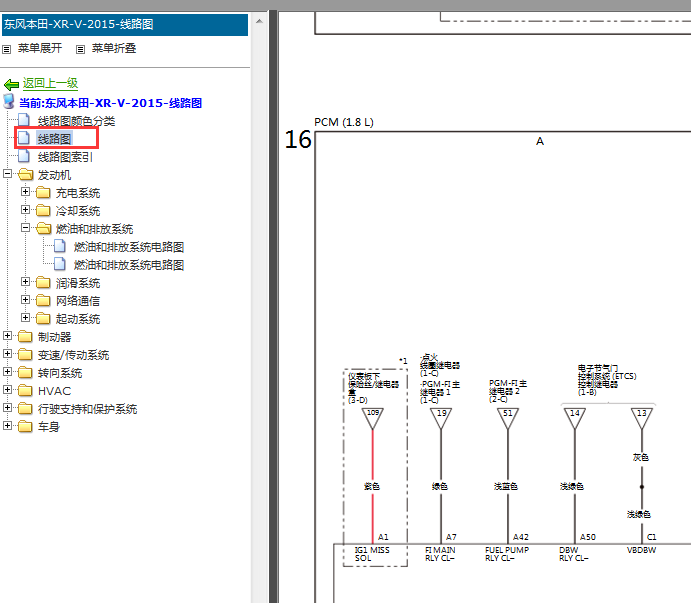Click connector 109 triangle in diagram
This screenshot has width=691, height=603.
pos(373,418)
